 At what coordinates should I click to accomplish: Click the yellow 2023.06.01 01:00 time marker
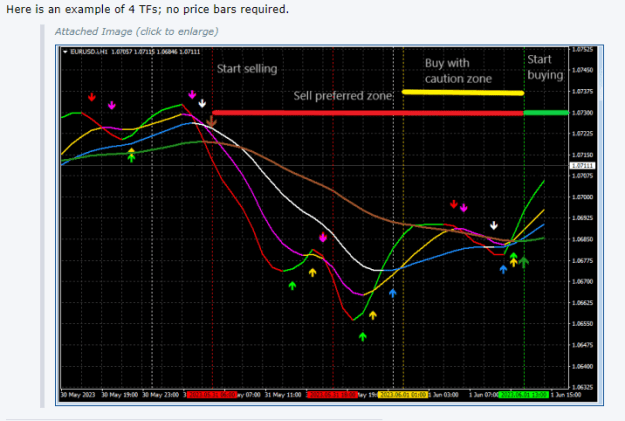(x=403, y=395)
